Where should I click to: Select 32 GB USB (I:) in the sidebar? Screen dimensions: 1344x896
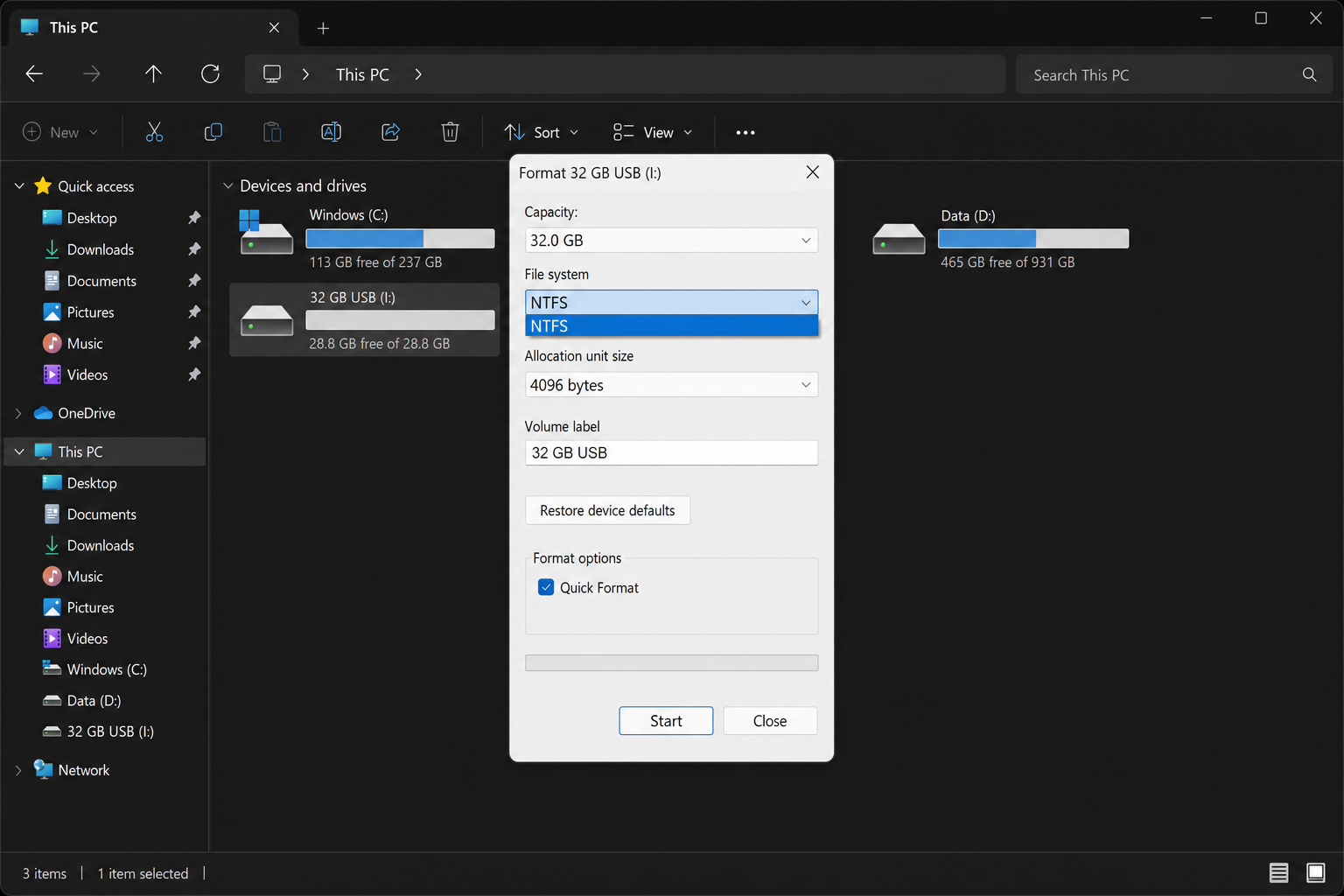point(110,731)
